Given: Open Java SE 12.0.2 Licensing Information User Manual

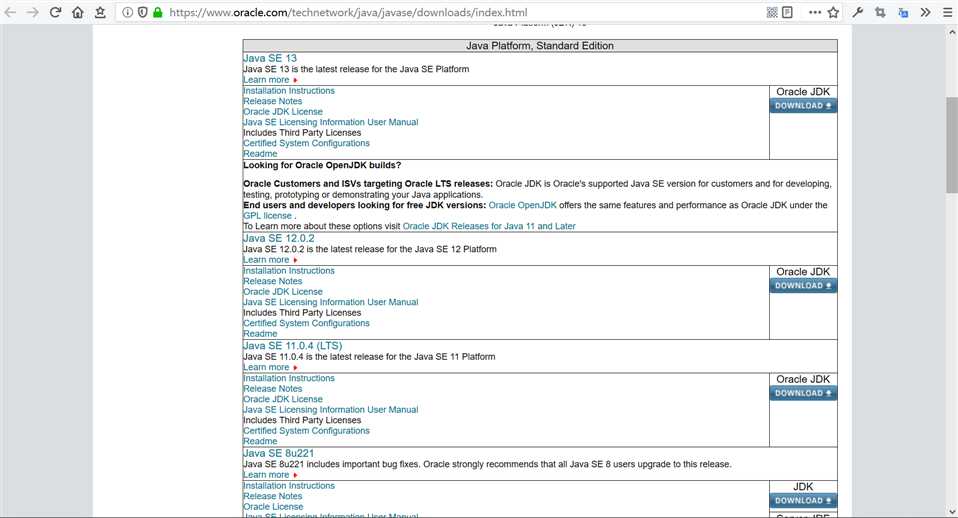Looking at the screenshot, I should [x=331, y=302].
